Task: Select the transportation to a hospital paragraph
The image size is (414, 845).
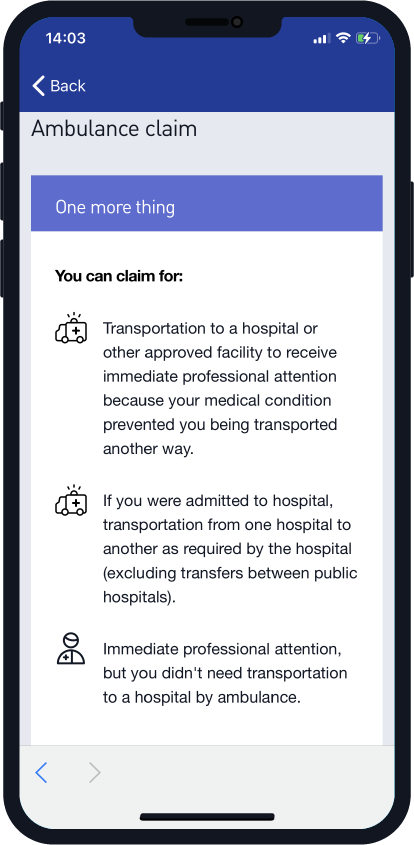Action: point(220,389)
